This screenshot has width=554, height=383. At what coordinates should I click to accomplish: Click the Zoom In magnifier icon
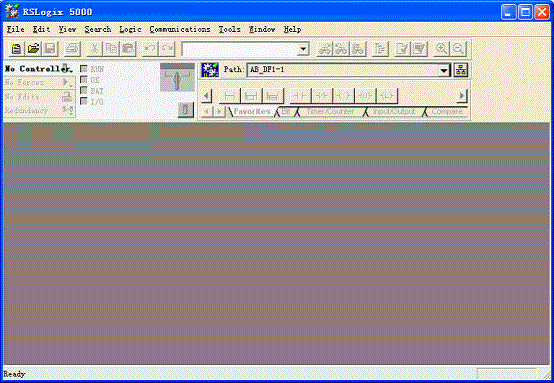point(441,49)
